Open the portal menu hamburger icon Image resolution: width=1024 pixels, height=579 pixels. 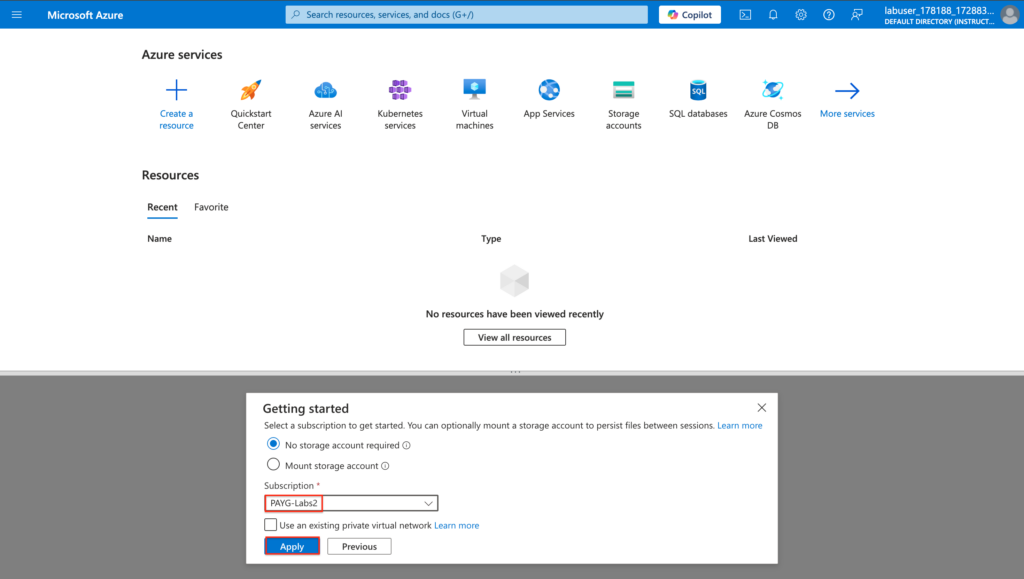16,14
